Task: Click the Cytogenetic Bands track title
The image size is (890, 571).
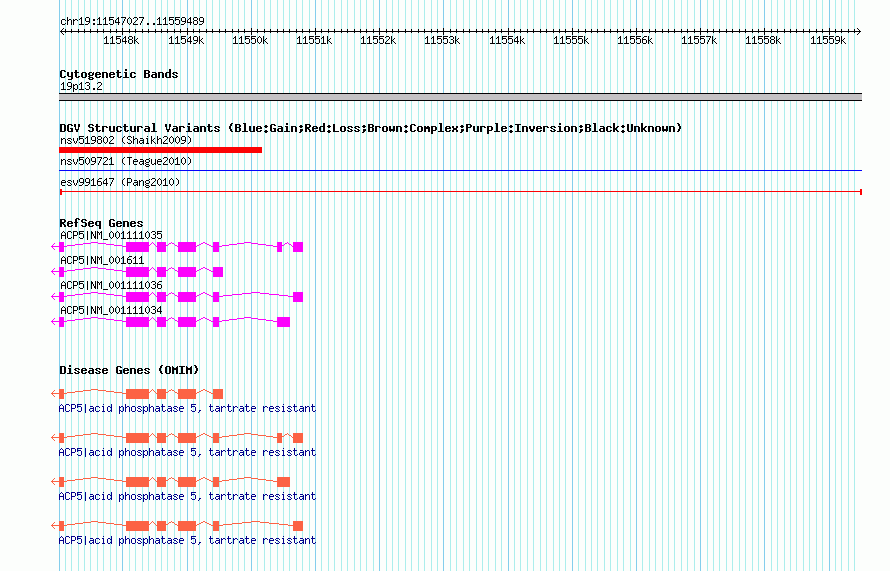Action: coord(119,74)
